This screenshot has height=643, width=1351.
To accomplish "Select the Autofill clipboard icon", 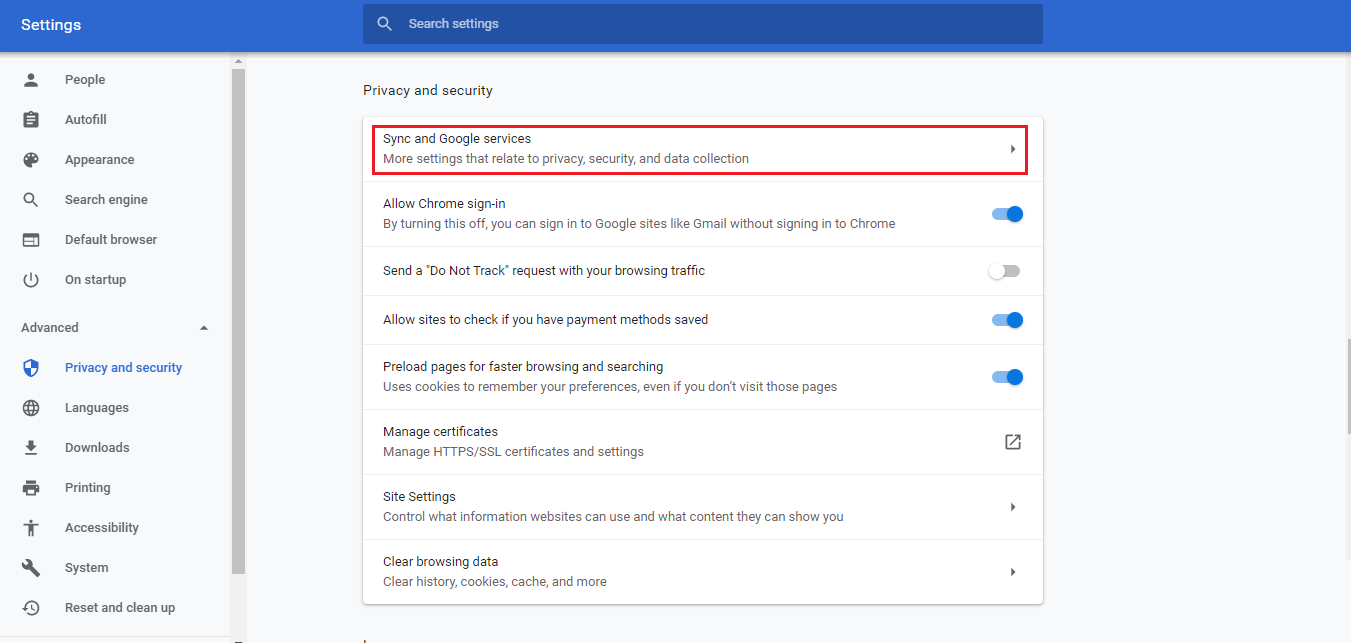I will 31,120.
